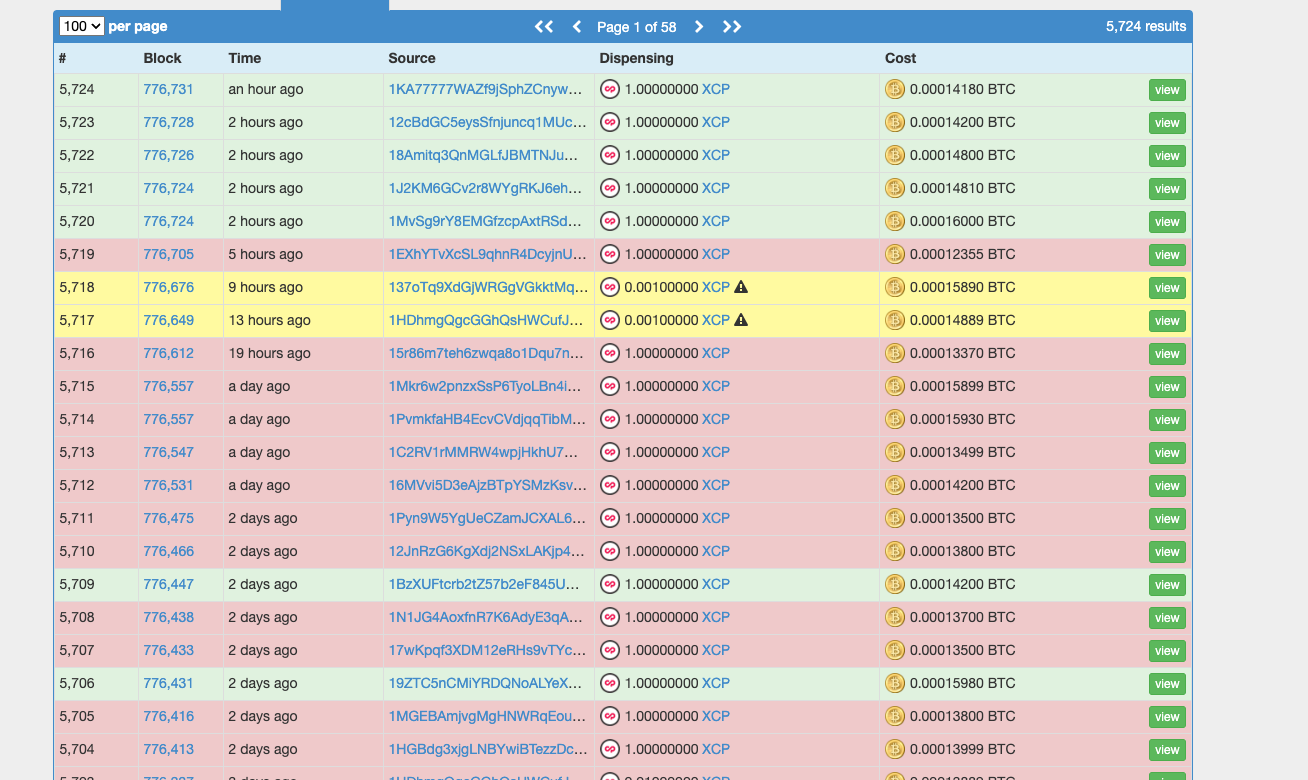Open XCP asset link in row 5,707
1308x780 pixels.
716,650
